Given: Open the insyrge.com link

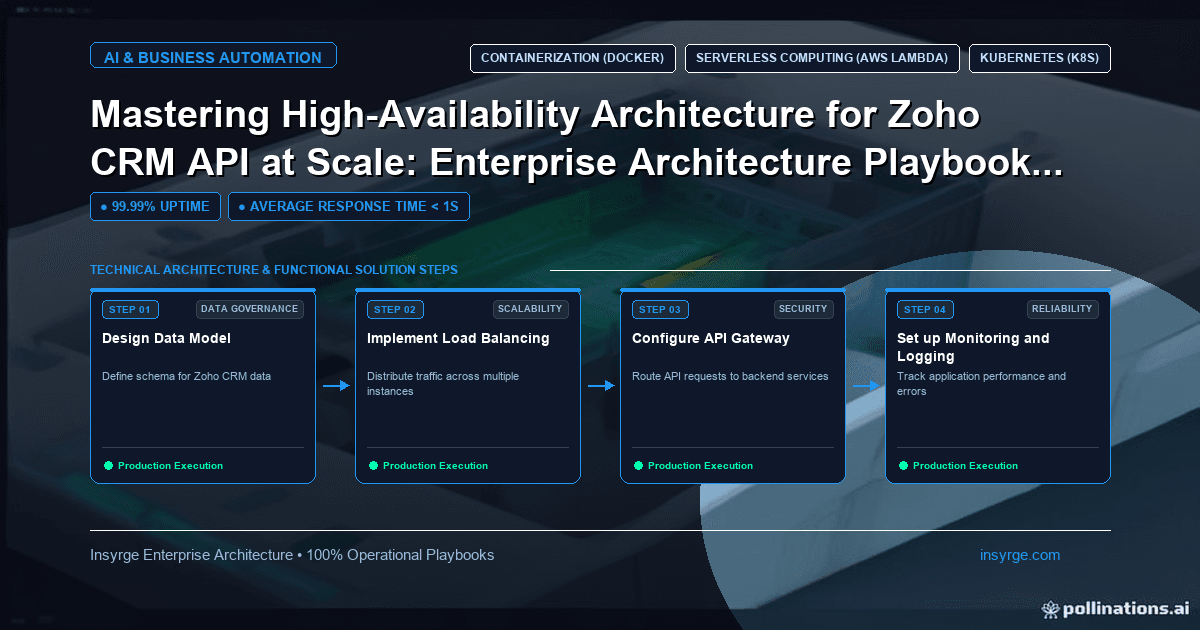Looking at the screenshot, I should (x=1020, y=555).
